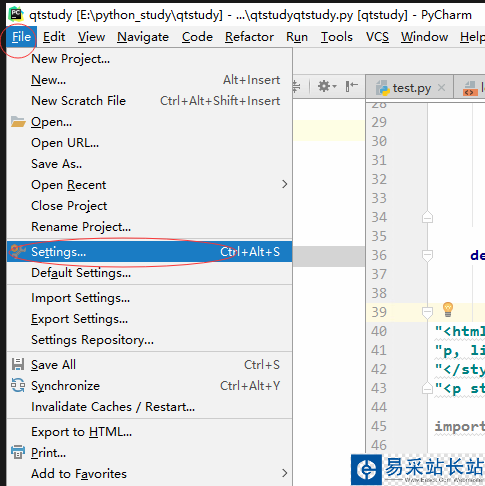Image resolution: width=485 pixels, height=486 pixels.
Task: Choose Import Settings...
Action: click(x=149, y=298)
